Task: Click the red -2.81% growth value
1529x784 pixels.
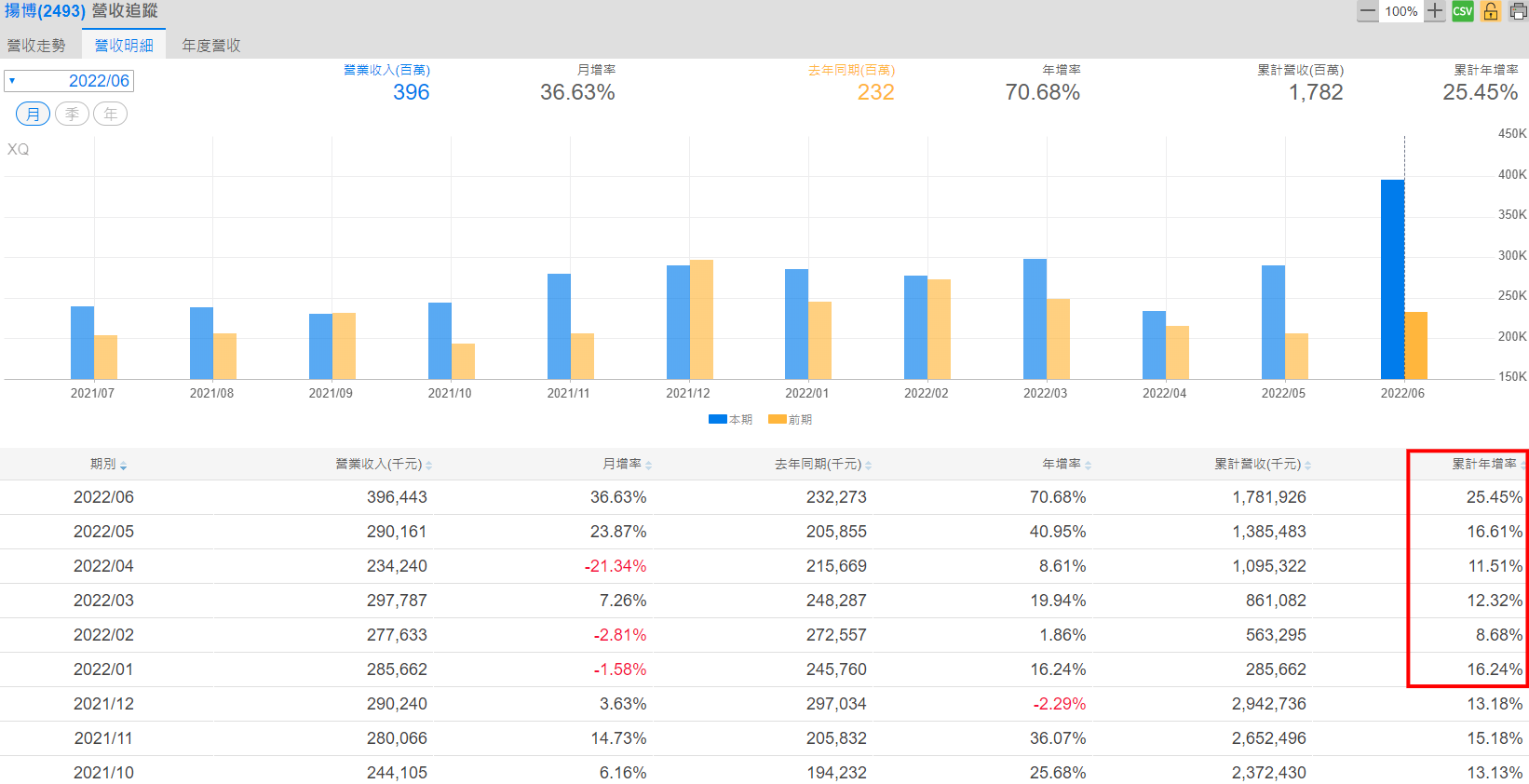Action: pos(620,635)
